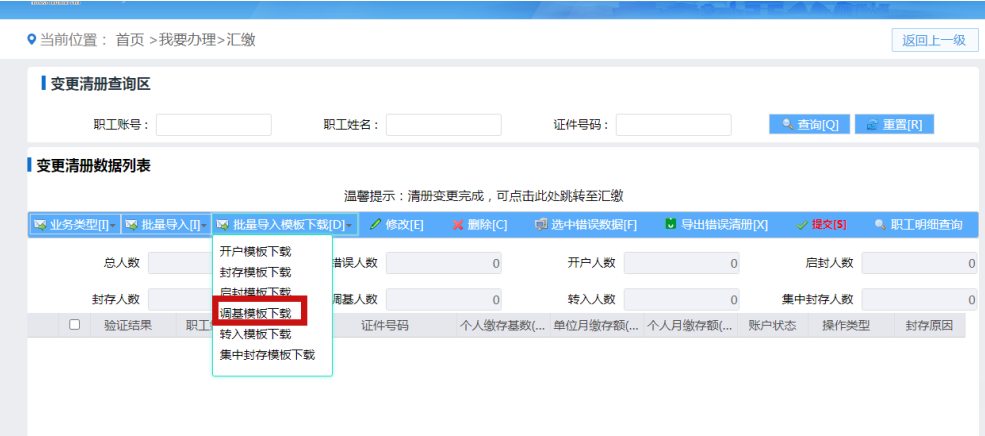Click the 温馨提示 link to jump to 汇缴
Viewport: 985px width, 436px height.
click(484, 196)
